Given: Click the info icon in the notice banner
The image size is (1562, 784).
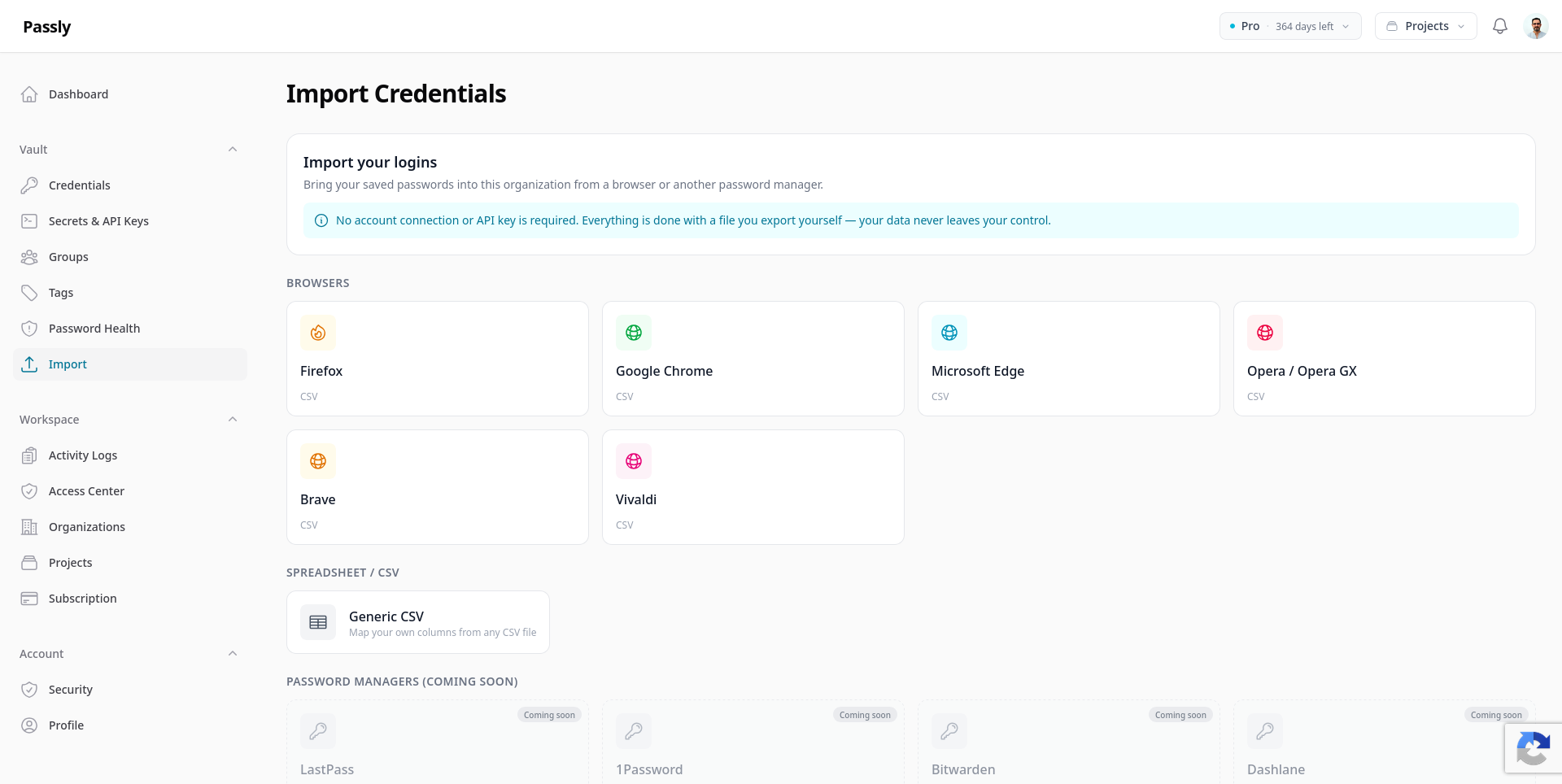Looking at the screenshot, I should pos(321,220).
